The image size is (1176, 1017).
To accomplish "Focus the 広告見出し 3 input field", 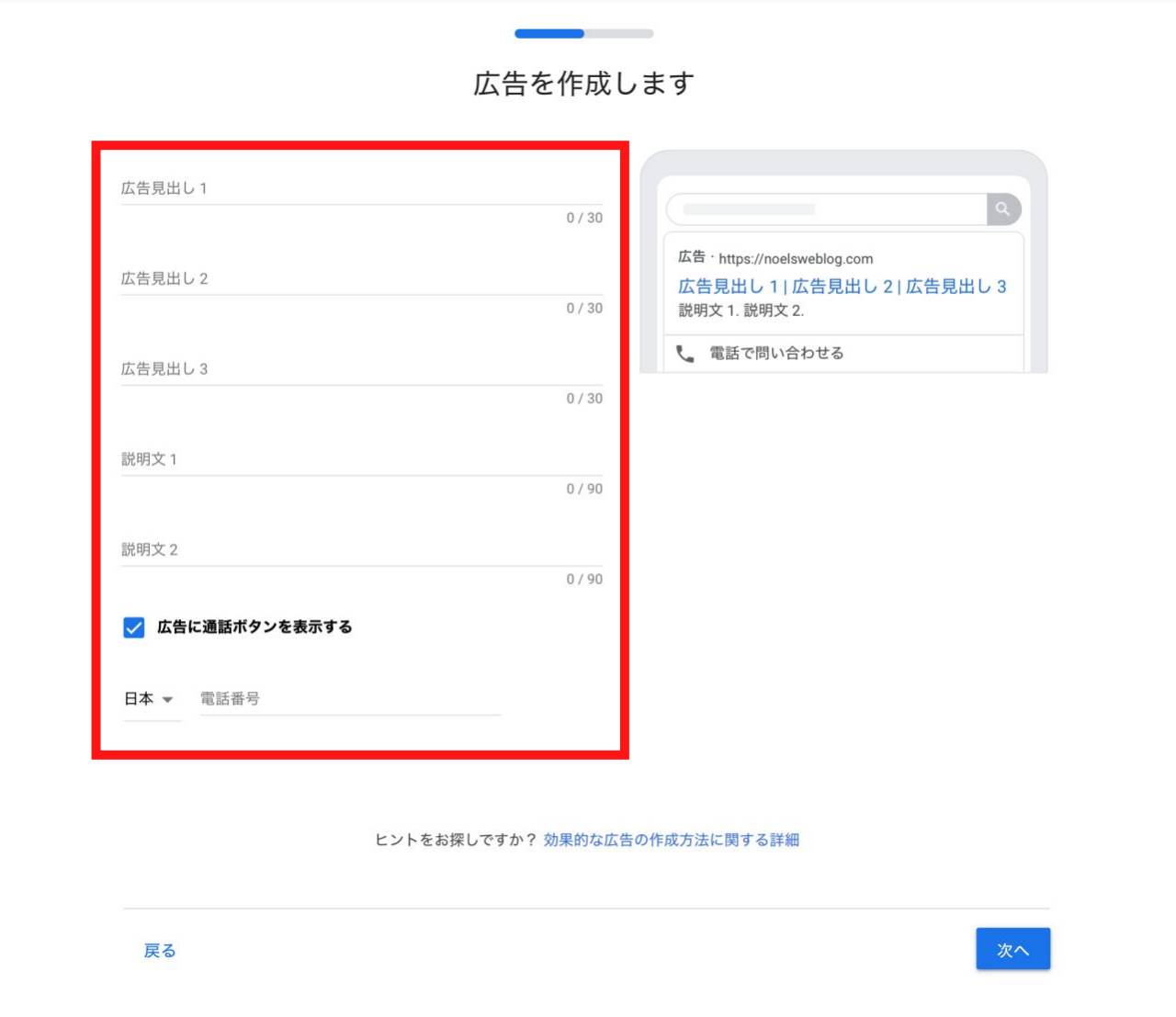I will [x=361, y=368].
